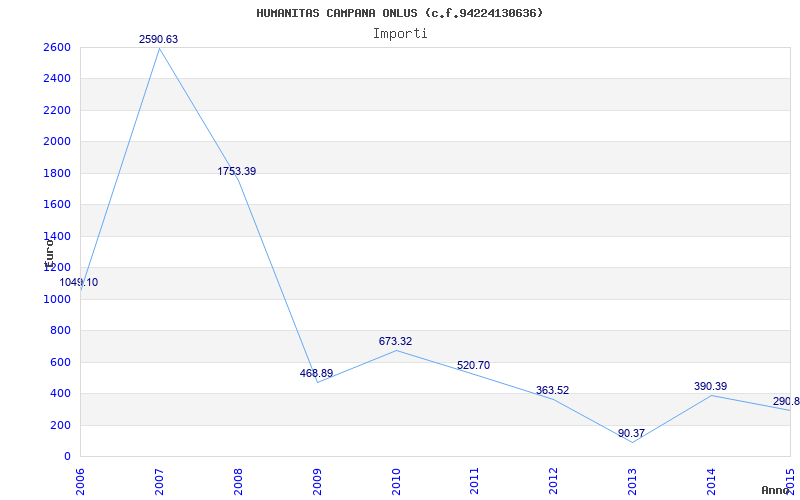Select the 2013 x-axis label
Viewport: 800px width, 500px height.
click(x=633, y=481)
